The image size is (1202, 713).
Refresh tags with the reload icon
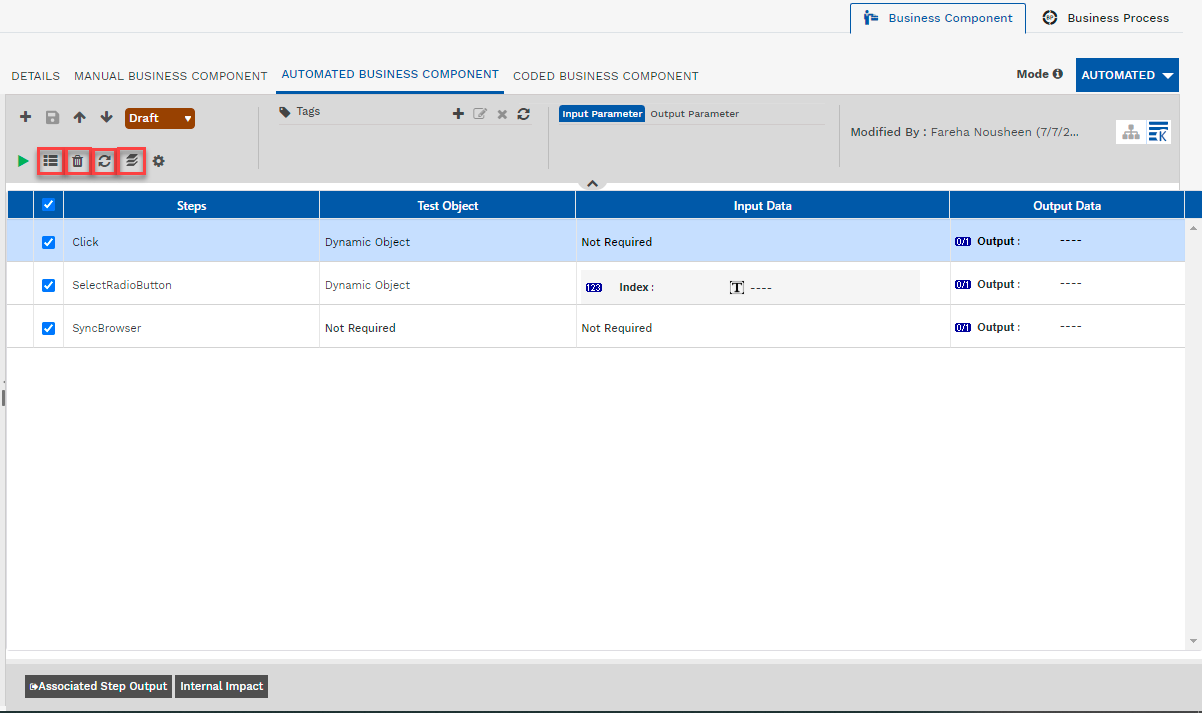click(523, 114)
